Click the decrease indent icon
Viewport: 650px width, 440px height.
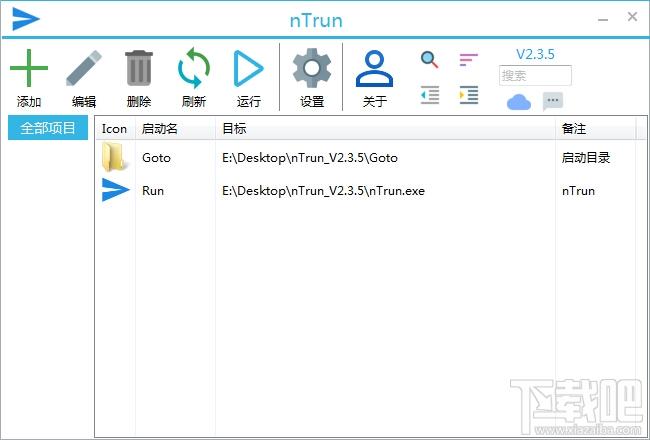(x=429, y=95)
